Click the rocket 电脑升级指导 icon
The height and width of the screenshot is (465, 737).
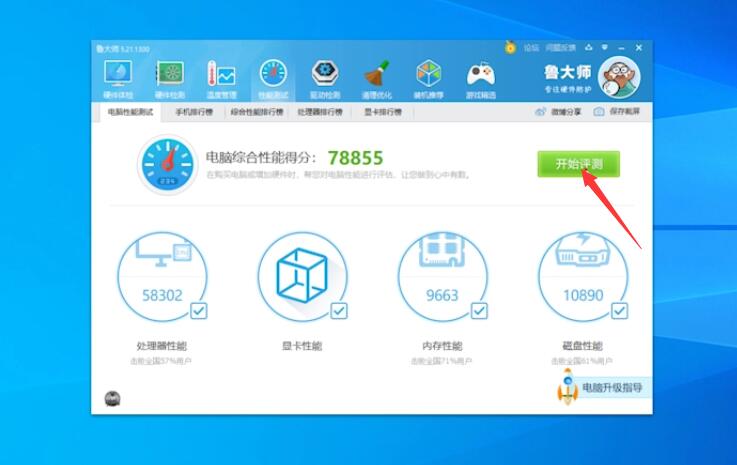click(x=568, y=387)
